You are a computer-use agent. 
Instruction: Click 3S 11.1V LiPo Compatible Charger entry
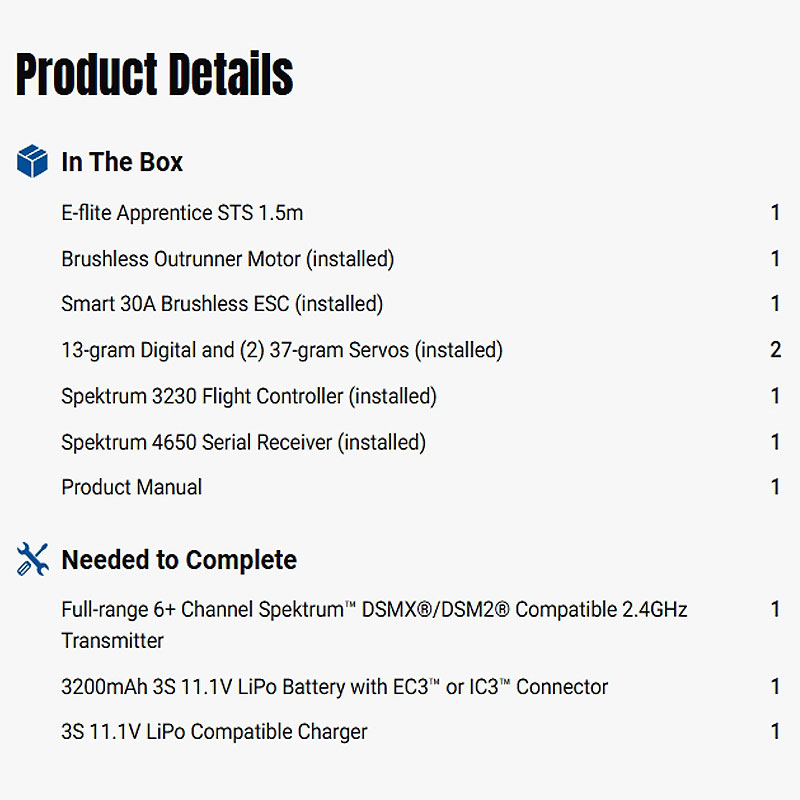(214, 732)
